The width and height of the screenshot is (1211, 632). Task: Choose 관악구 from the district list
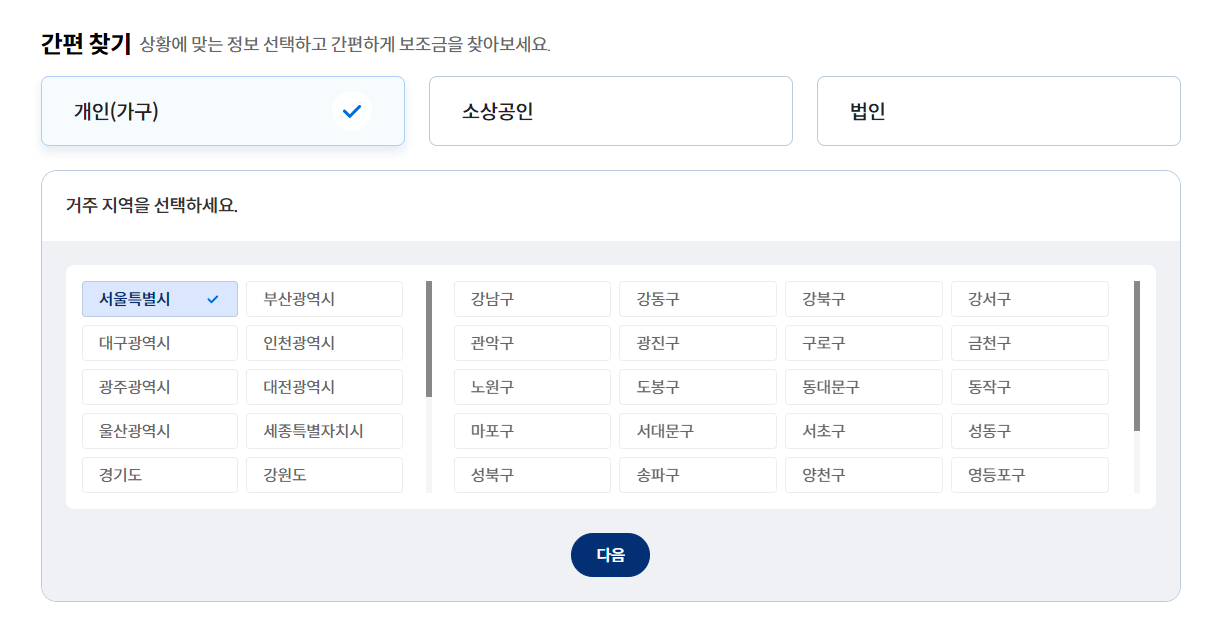(532, 342)
